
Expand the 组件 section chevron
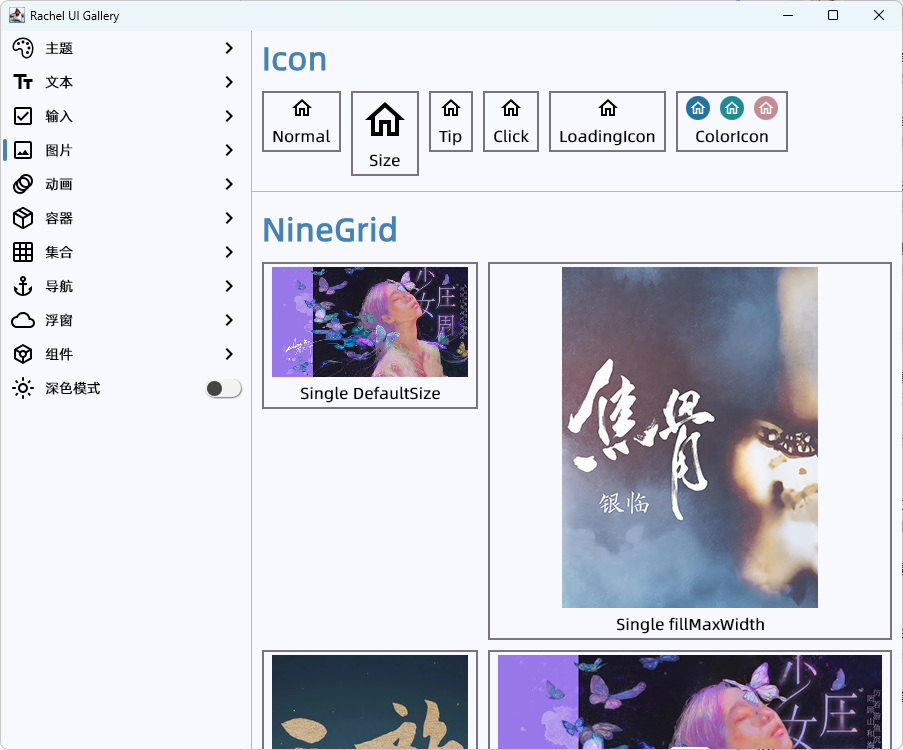pos(229,354)
